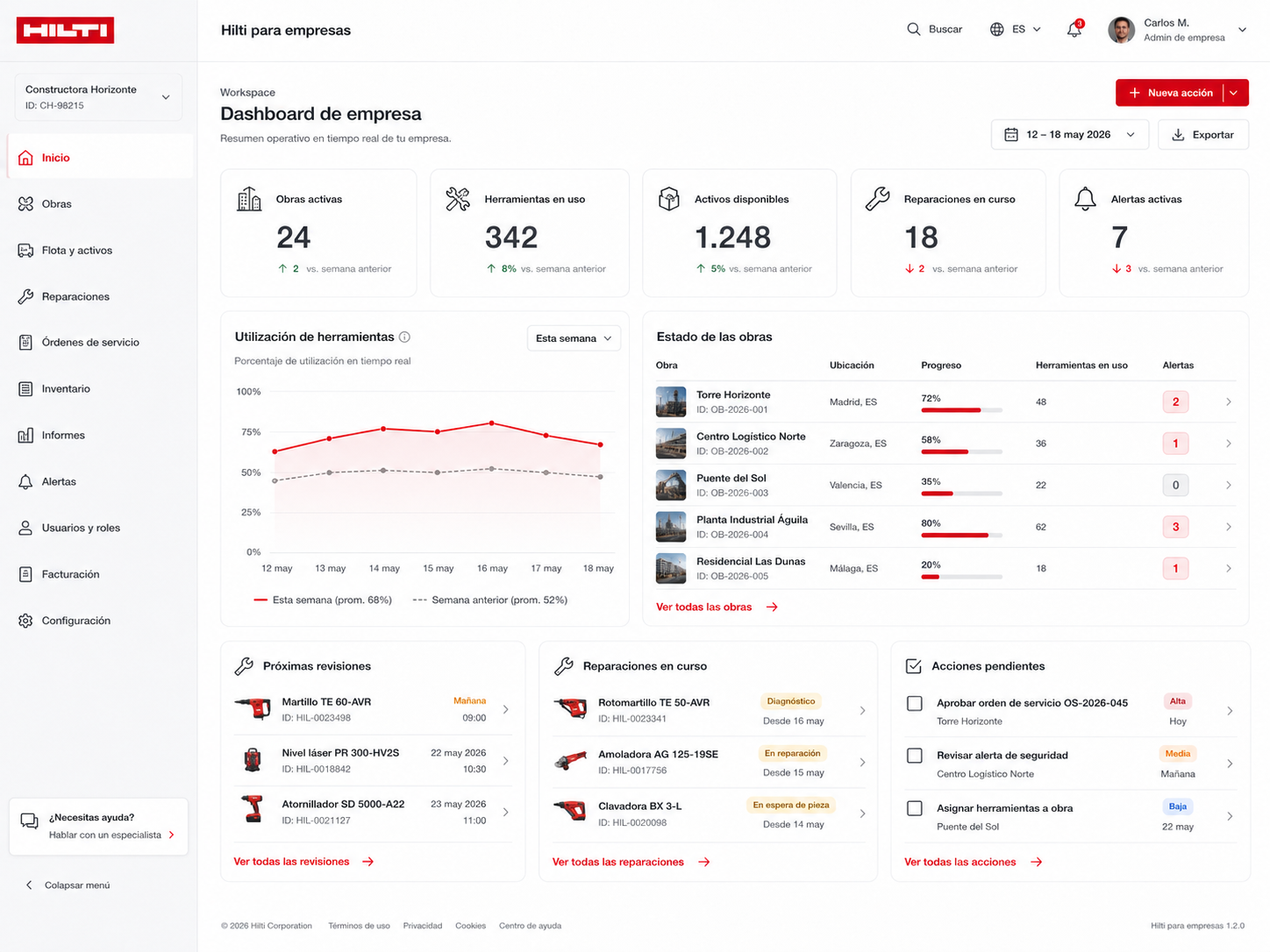Click the alert badge for Planta Industrial Águila

1175,527
